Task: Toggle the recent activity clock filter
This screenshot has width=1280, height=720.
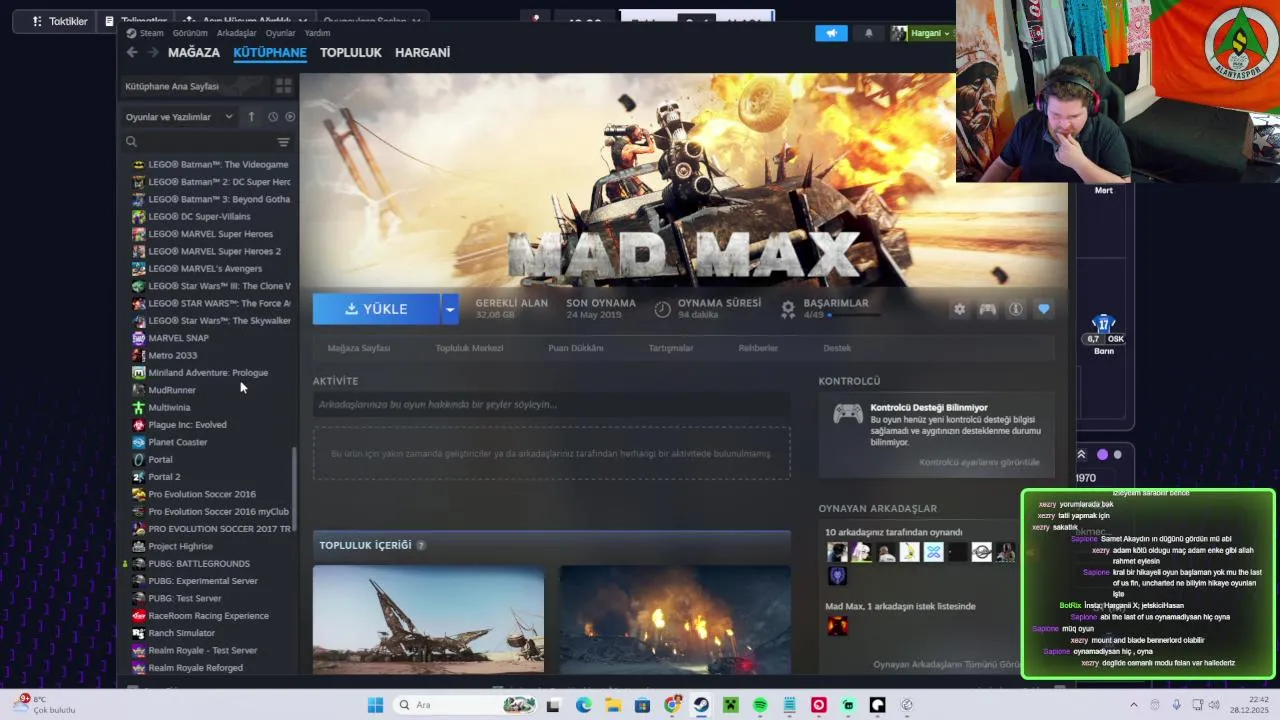Action: coord(272,117)
